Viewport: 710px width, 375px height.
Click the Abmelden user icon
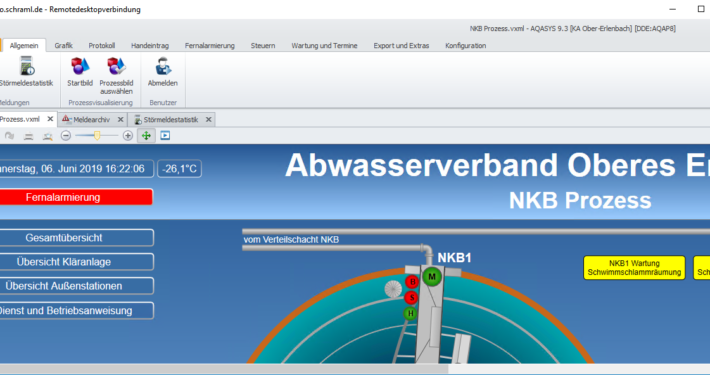click(x=163, y=67)
